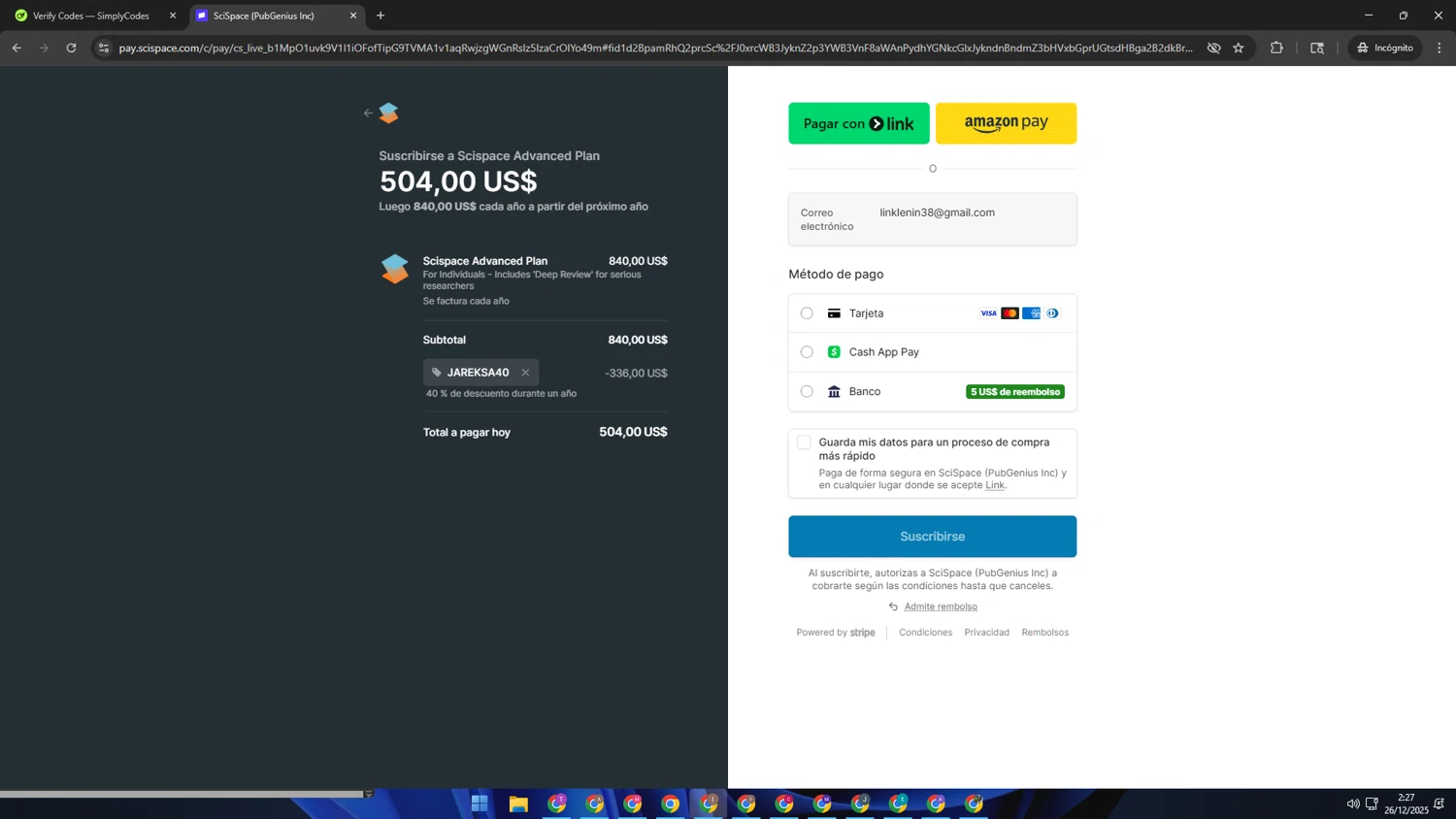Click the toolbar icon left of Incógnito
Viewport: 1456px width, 819px height.
click(1317, 48)
